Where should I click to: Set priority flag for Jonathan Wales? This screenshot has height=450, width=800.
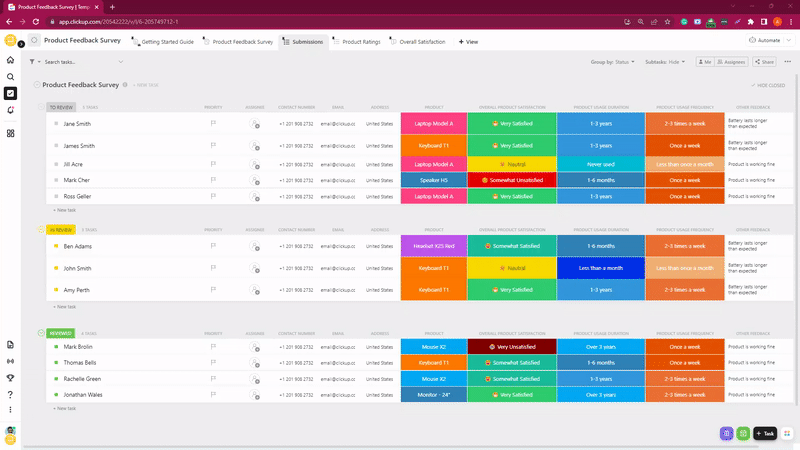point(213,394)
